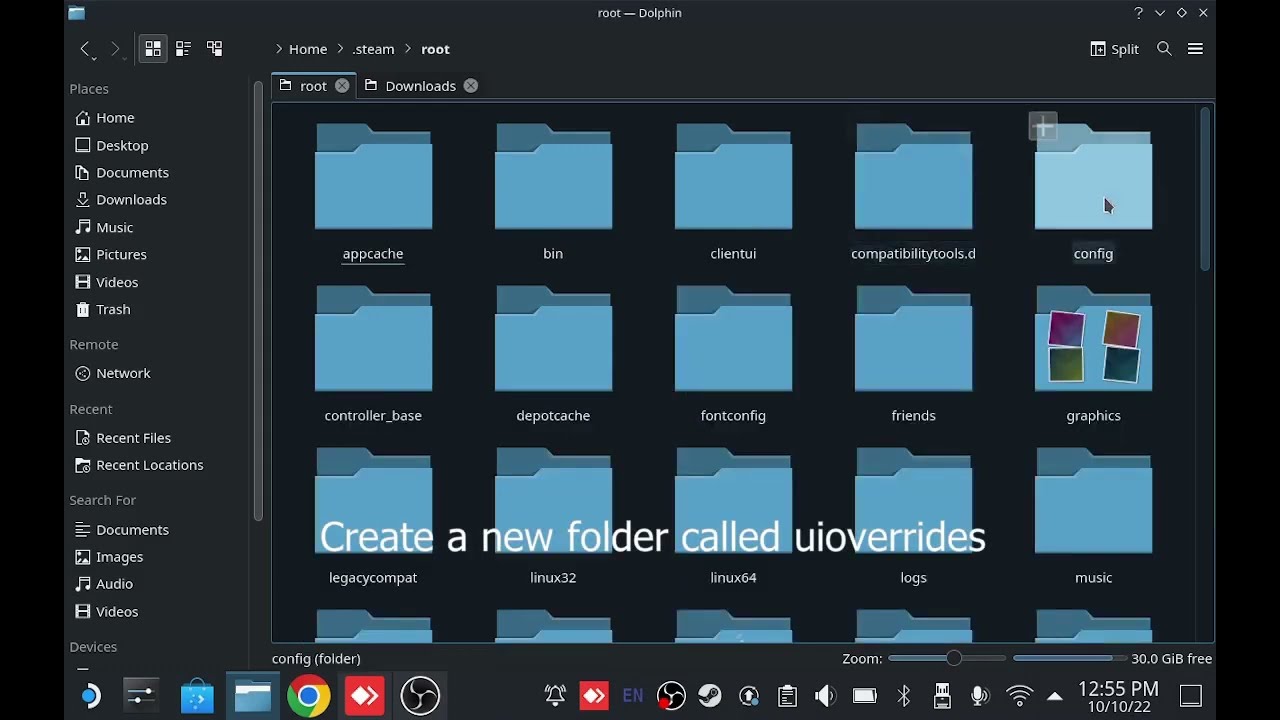The width and height of the screenshot is (1280, 720).
Task: Go forward using the forward arrow
Action: (116, 49)
